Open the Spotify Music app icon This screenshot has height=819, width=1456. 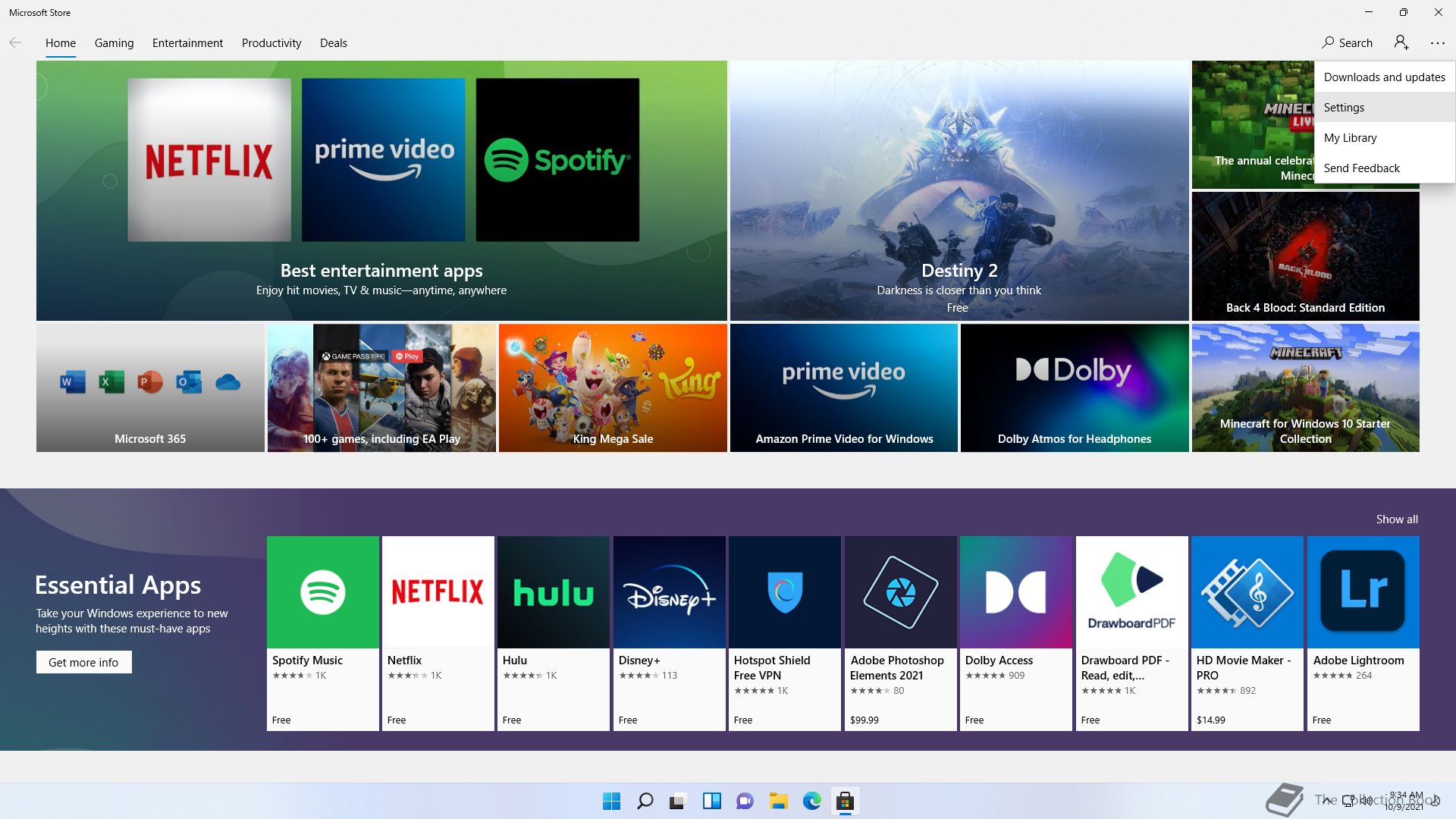coord(323,592)
